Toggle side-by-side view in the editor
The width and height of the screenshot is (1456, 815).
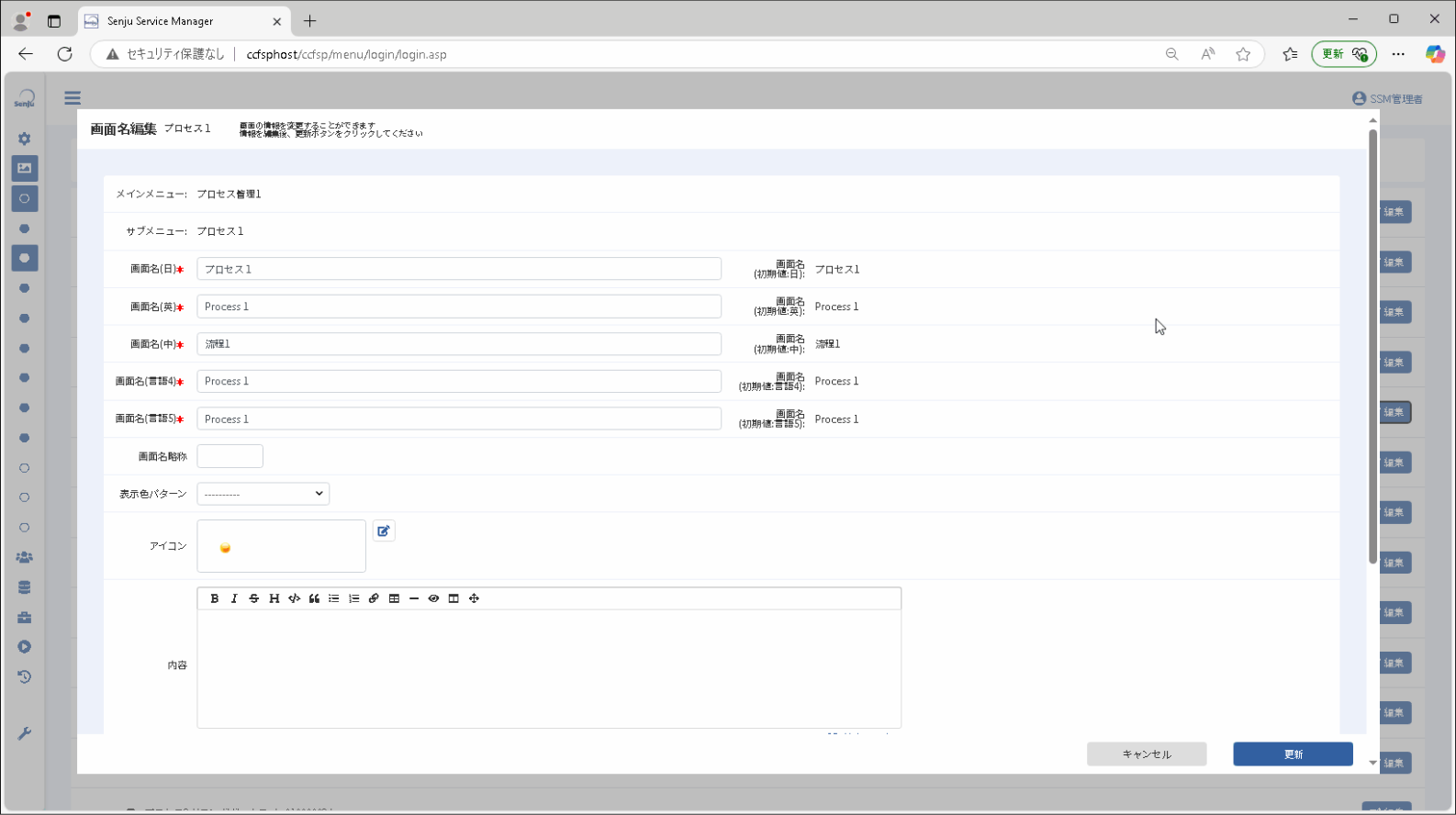click(x=454, y=598)
